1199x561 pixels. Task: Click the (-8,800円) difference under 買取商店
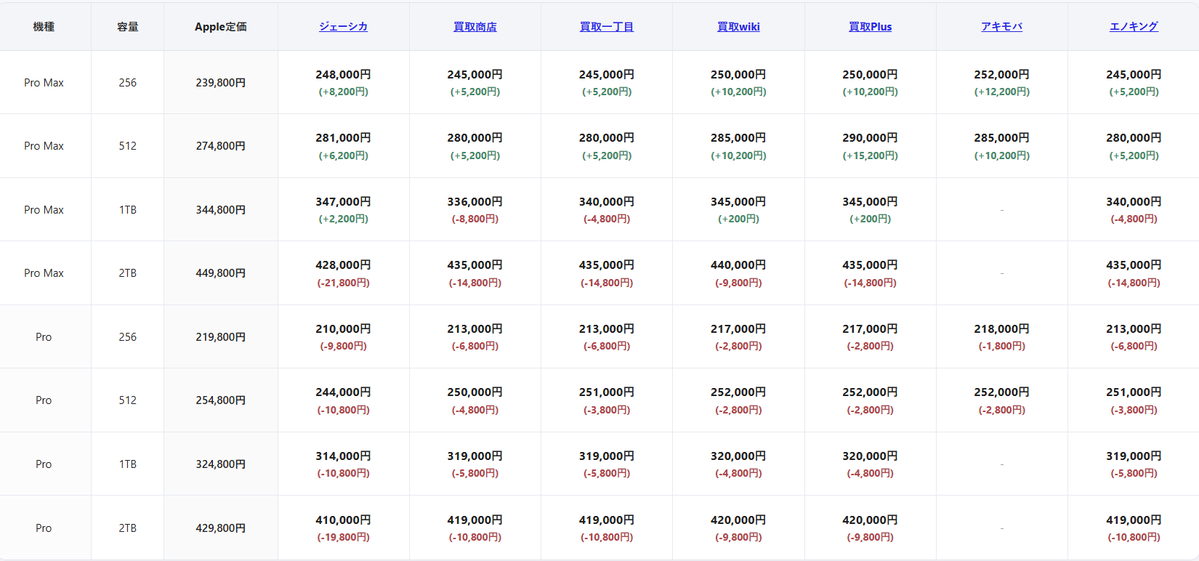(475, 219)
